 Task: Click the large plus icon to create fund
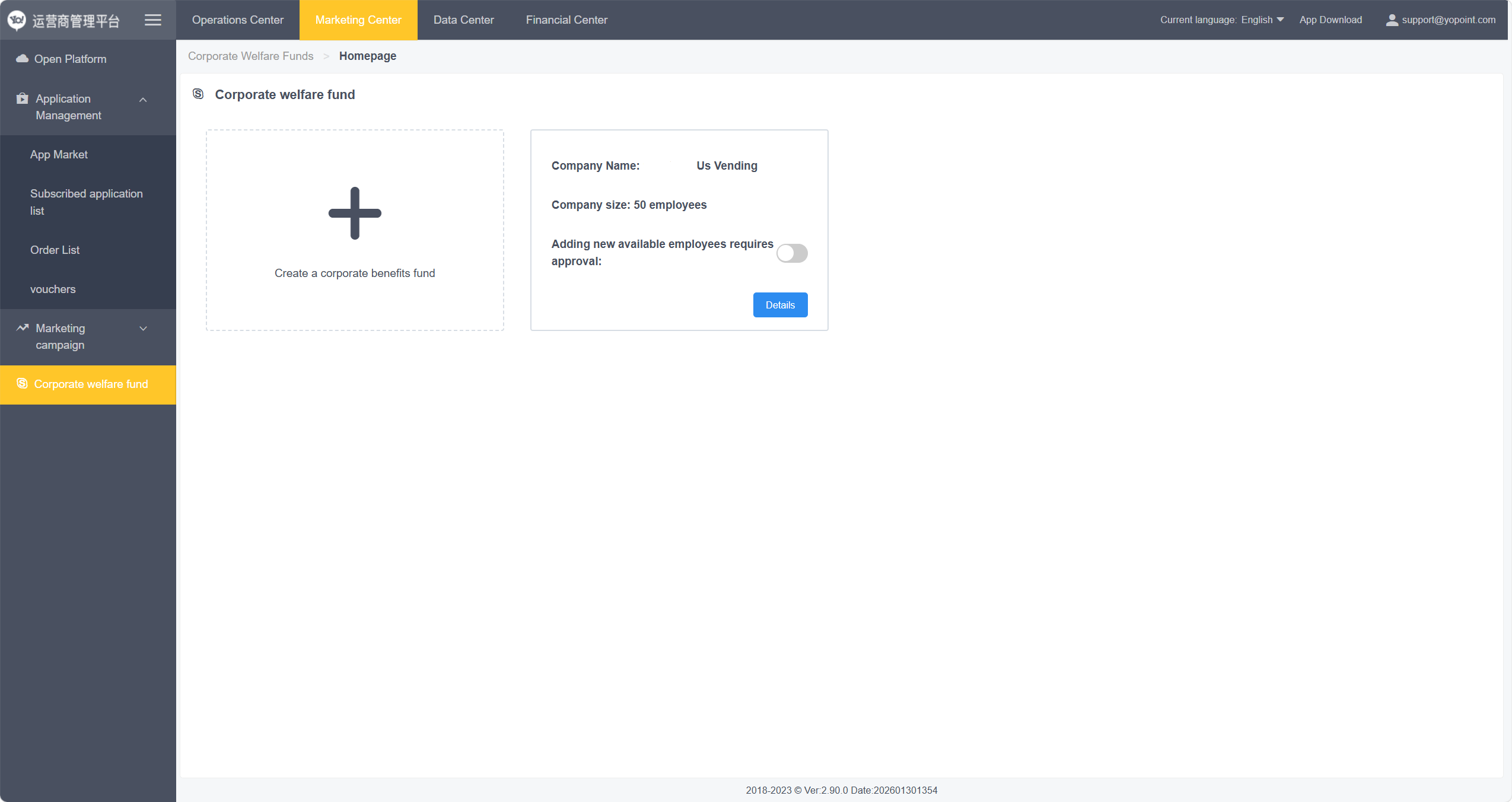pos(355,214)
